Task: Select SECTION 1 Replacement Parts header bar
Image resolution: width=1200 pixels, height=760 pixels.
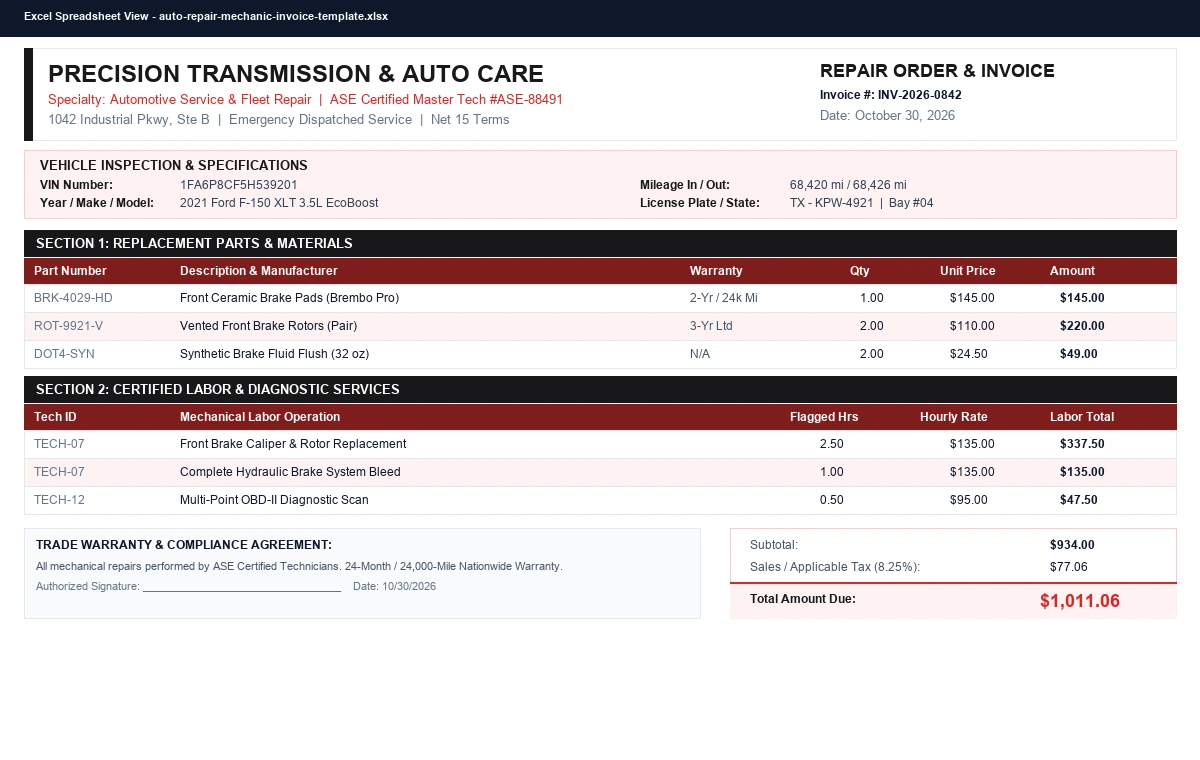Action: click(x=600, y=243)
